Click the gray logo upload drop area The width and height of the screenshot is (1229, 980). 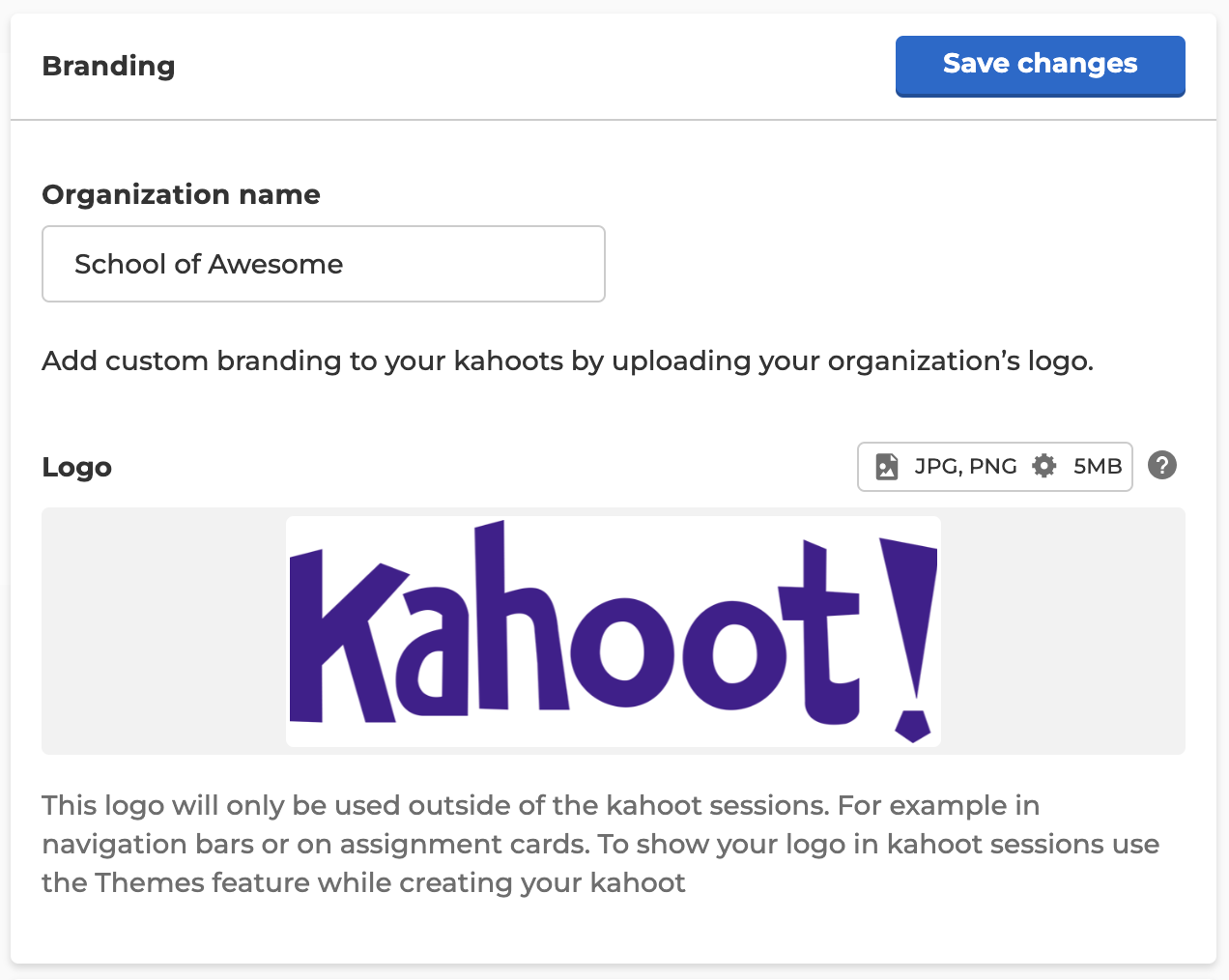pyautogui.click(x=614, y=631)
